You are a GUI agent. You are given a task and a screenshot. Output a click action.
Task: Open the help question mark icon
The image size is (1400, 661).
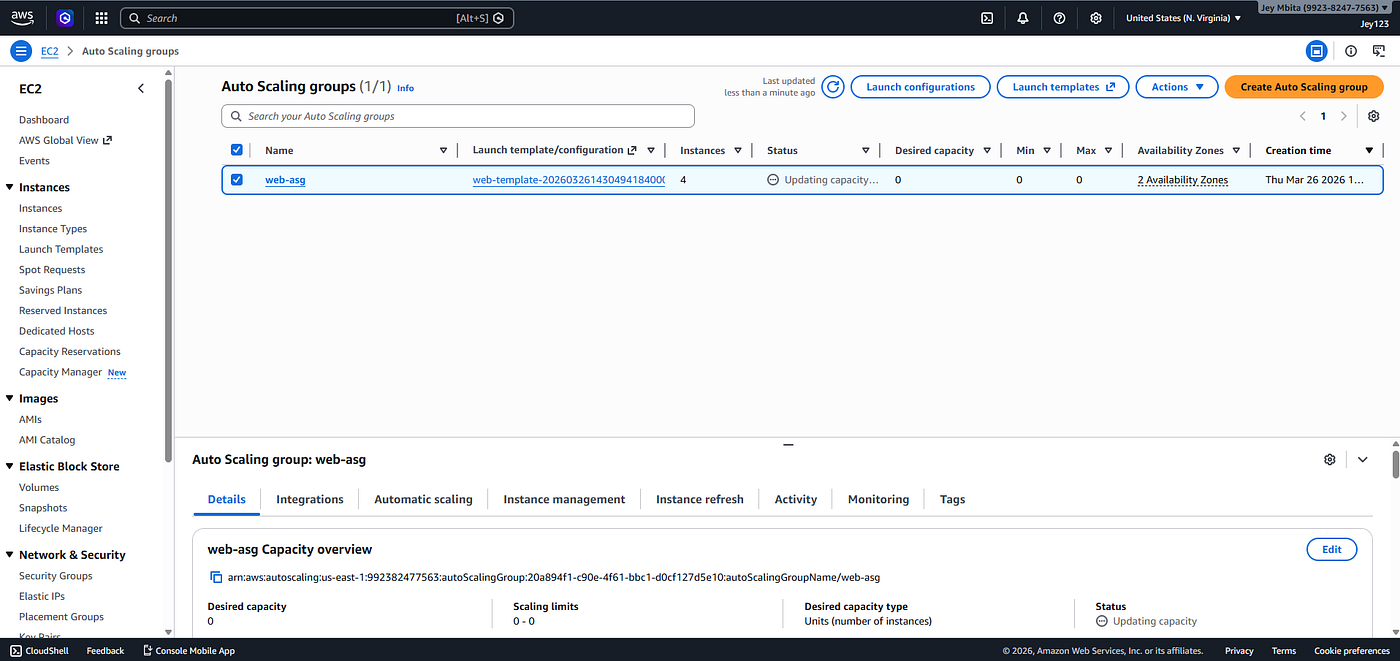click(x=1059, y=18)
